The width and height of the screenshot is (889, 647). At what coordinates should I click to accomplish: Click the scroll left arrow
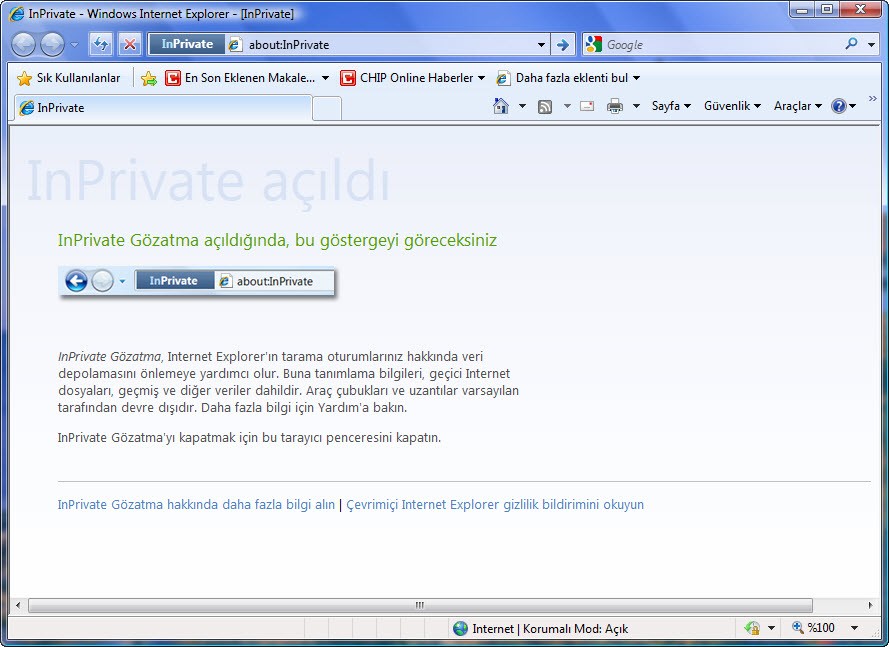[18, 605]
